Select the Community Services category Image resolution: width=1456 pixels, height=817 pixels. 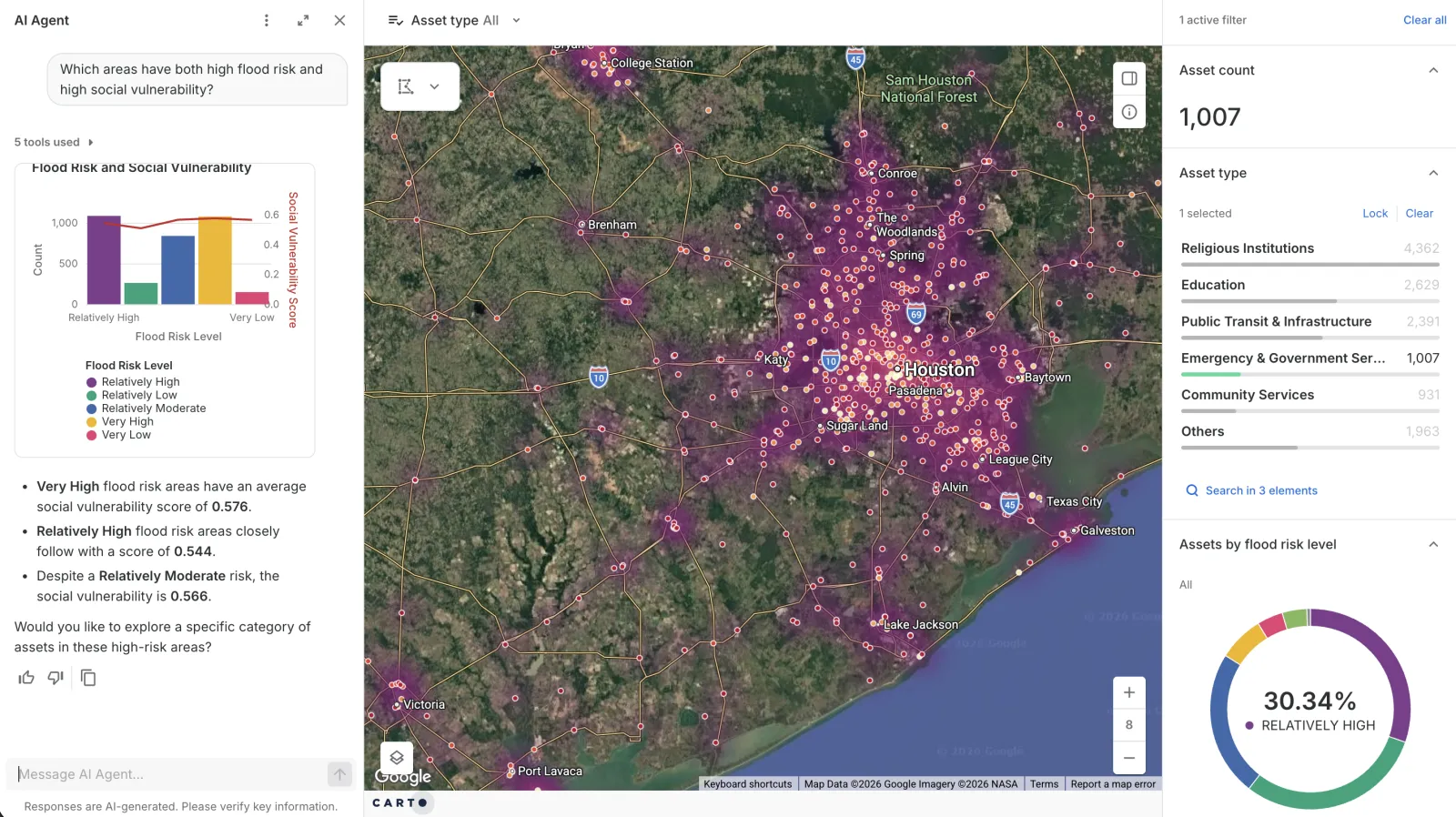click(1309, 398)
